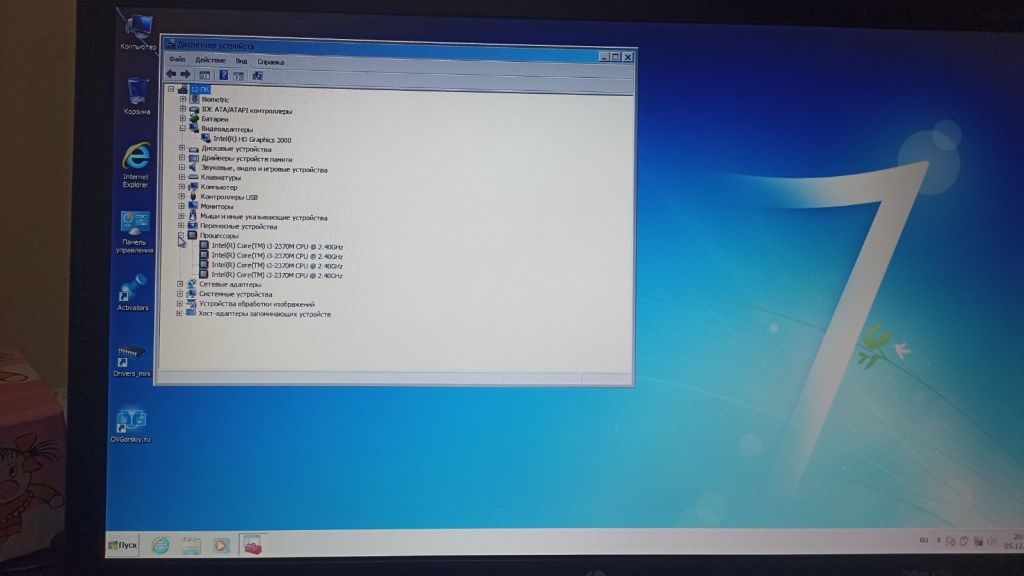1024x576 pixels.
Task: Select the Дисковые устройства category
Action: coord(236,149)
